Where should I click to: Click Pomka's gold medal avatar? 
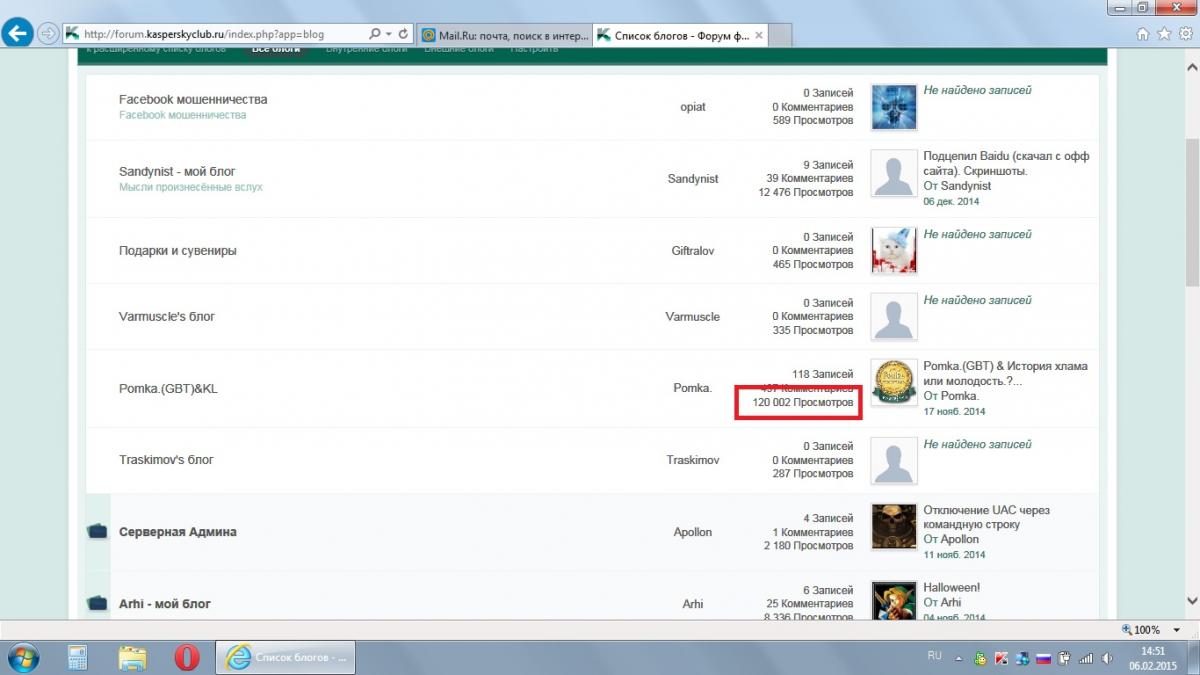894,383
